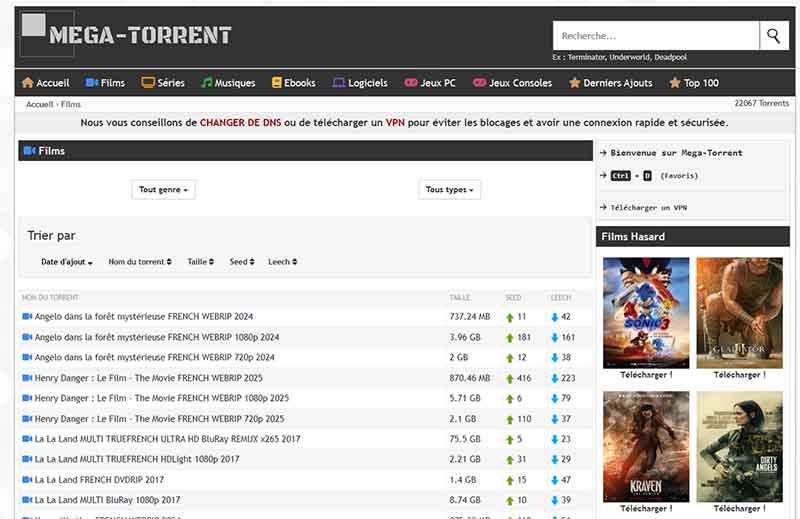The height and width of the screenshot is (519, 800).
Task: Click Télécharger under Sonic 3 poster
Action: [646, 375]
